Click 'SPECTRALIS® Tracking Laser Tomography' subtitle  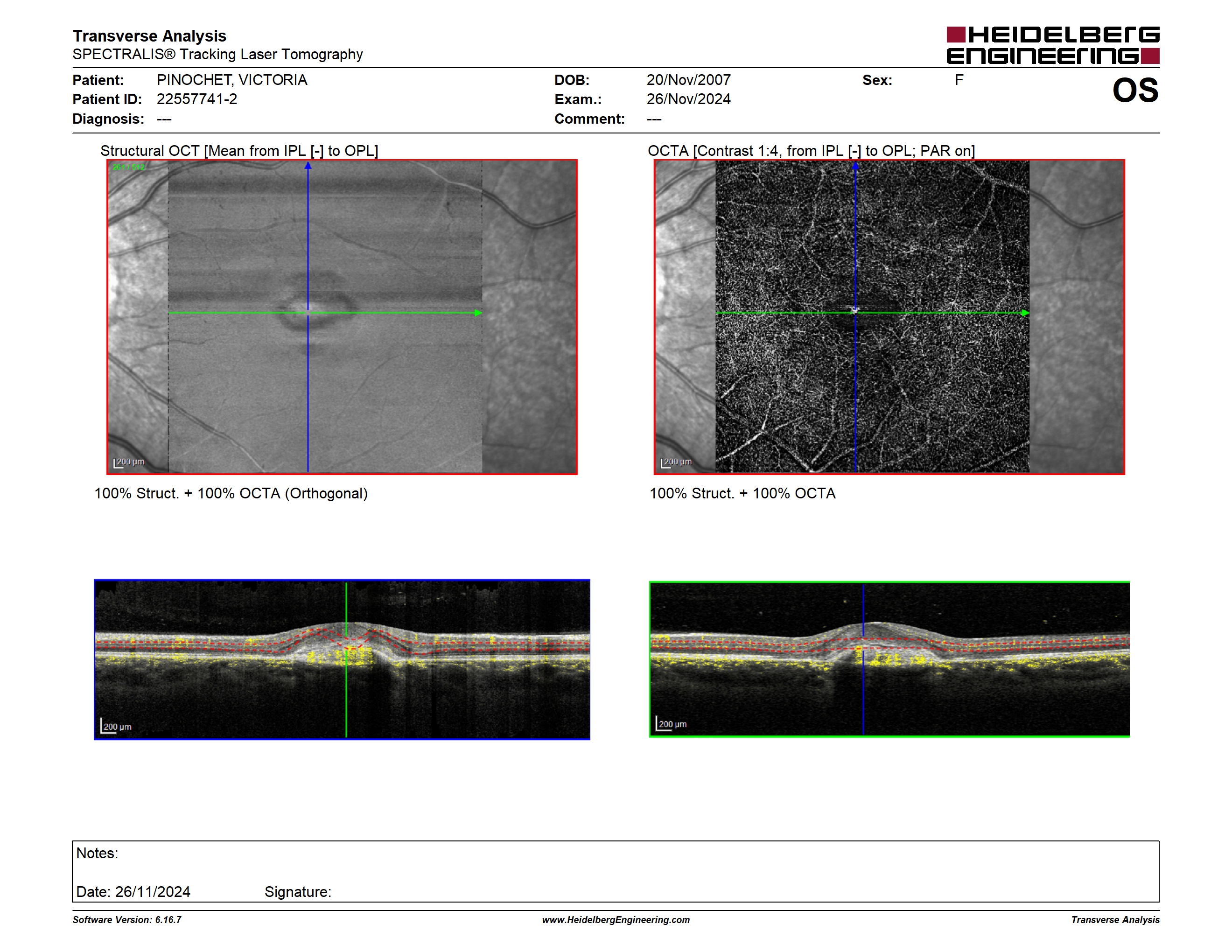[x=218, y=54]
